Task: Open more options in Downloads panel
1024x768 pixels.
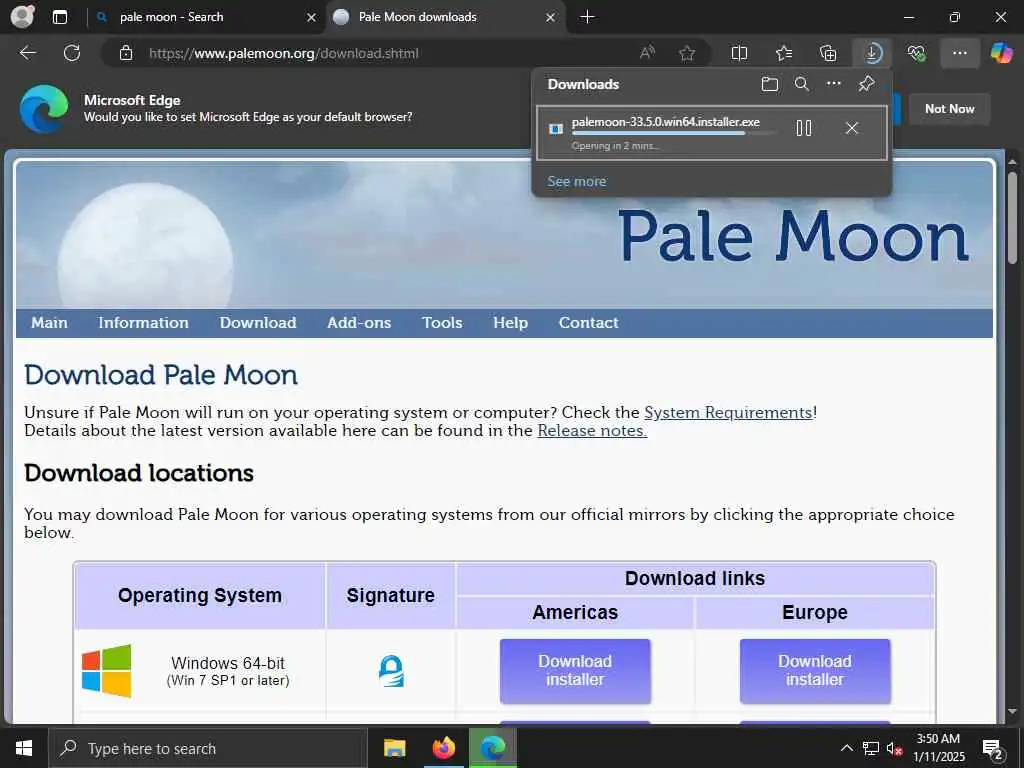Action: tap(833, 84)
